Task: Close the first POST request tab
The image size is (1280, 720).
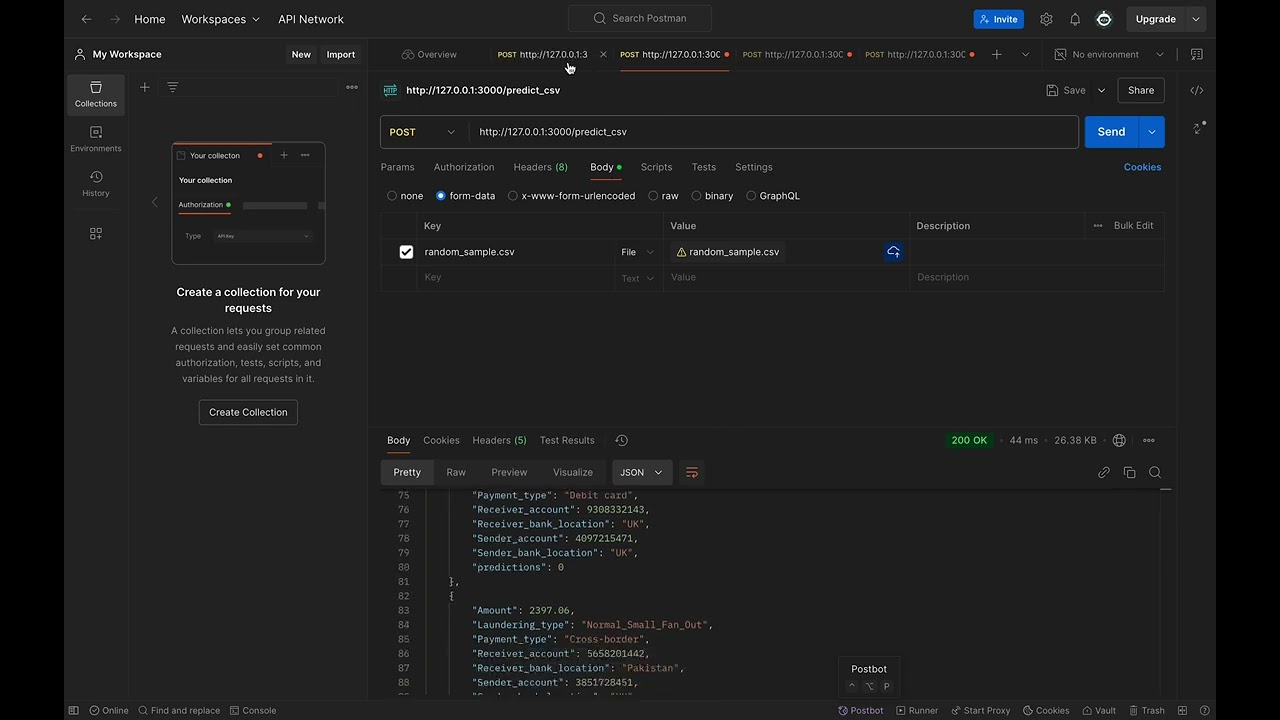Action: click(x=603, y=54)
